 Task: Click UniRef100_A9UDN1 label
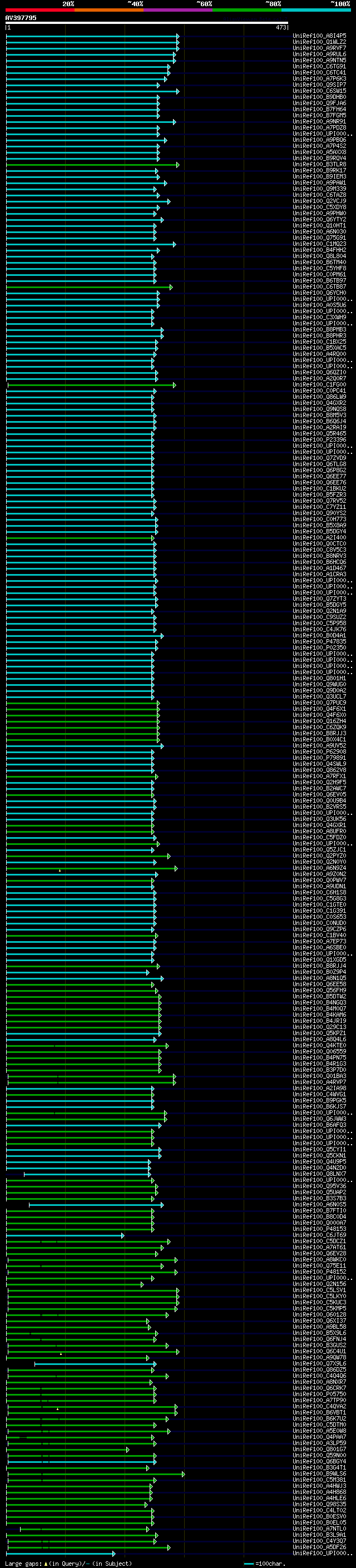coord(319,886)
